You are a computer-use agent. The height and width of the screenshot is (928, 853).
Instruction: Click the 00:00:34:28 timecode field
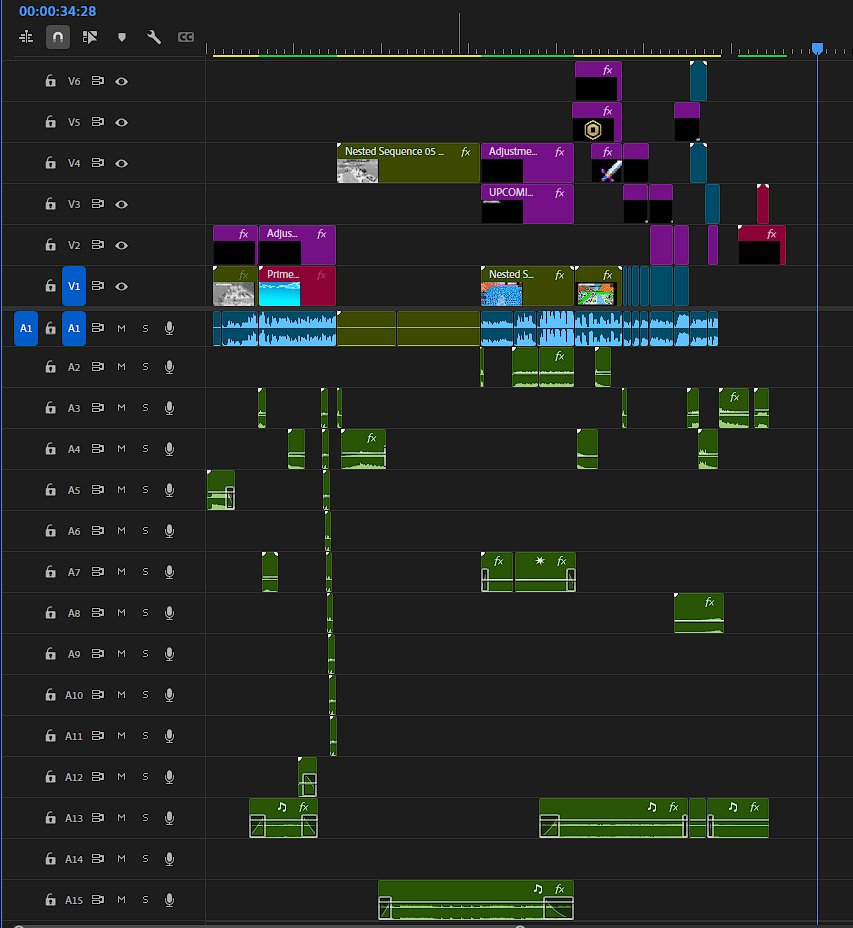(57, 11)
